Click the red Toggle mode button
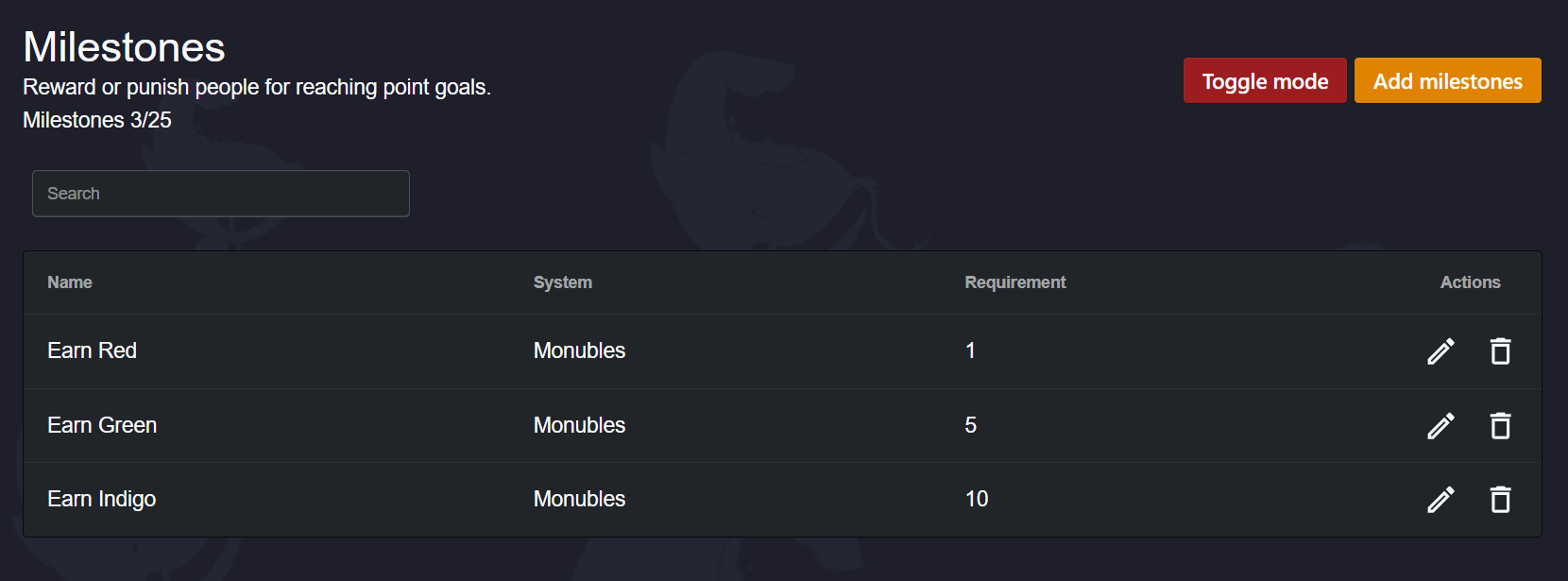 (1265, 80)
